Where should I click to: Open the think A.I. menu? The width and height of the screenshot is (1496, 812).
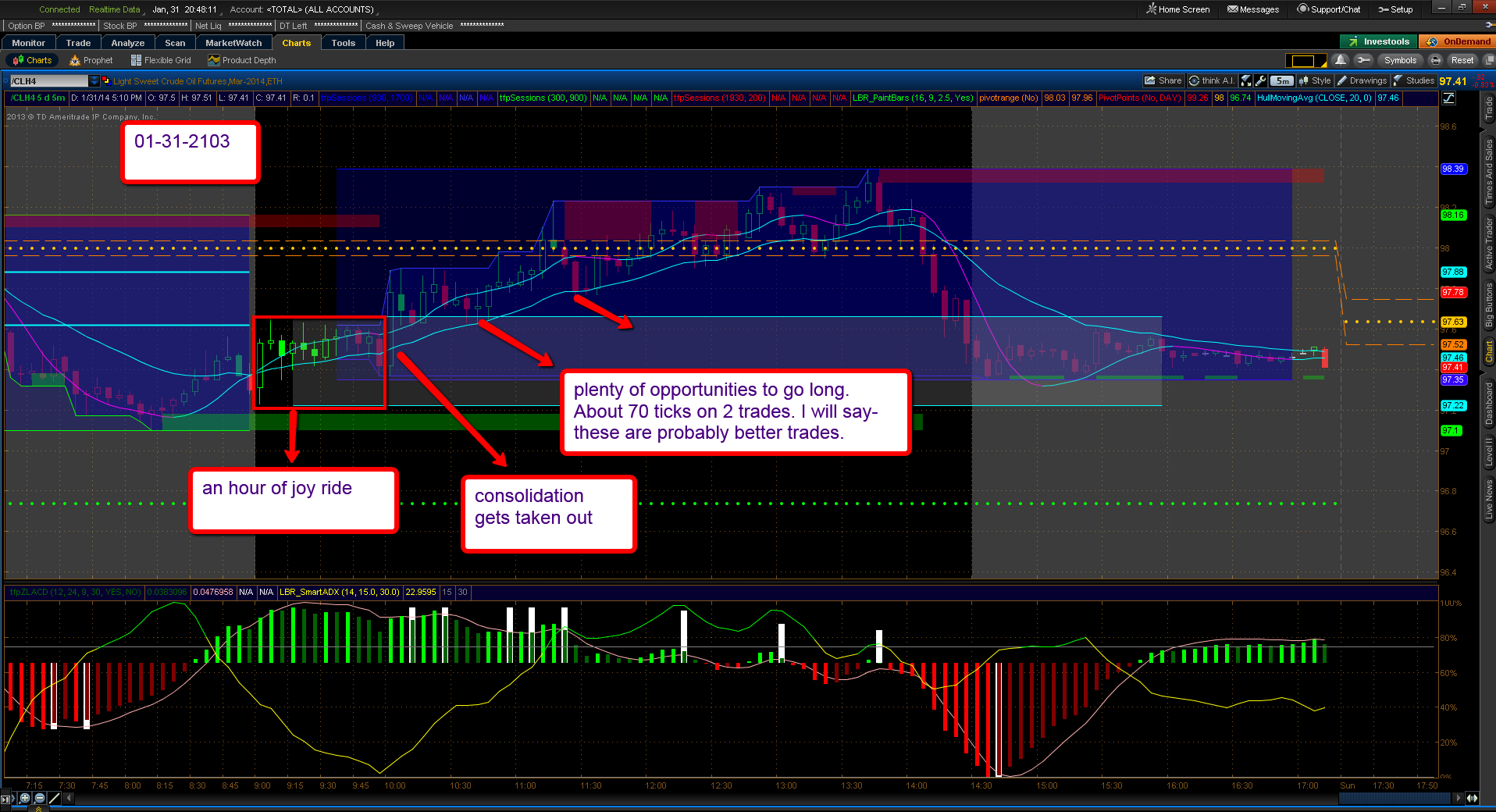pos(1212,80)
